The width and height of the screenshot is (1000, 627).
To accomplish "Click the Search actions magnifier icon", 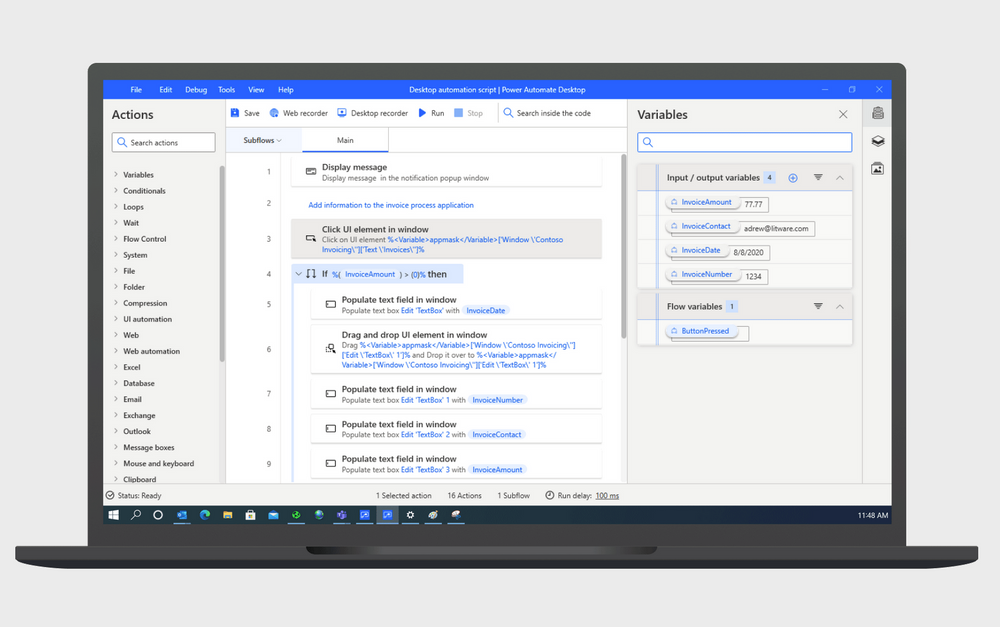I will pyautogui.click(x=122, y=142).
